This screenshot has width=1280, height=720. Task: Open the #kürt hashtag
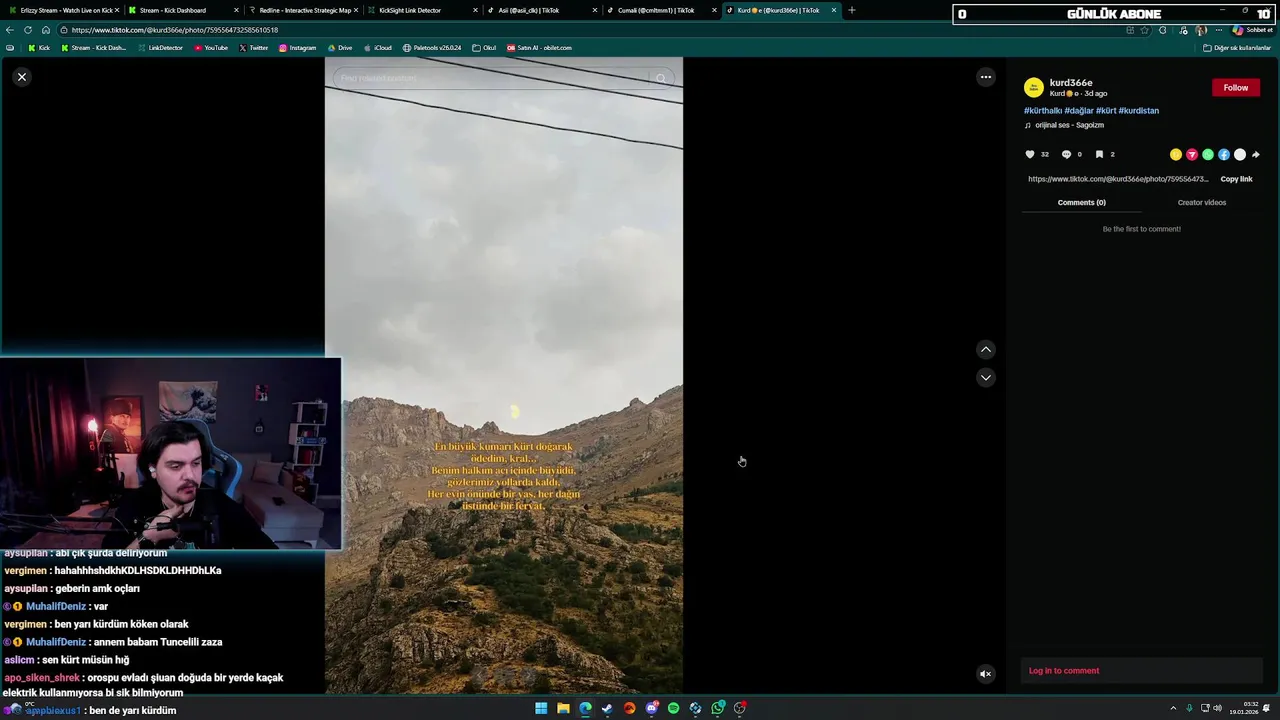tap(1106, 111)
